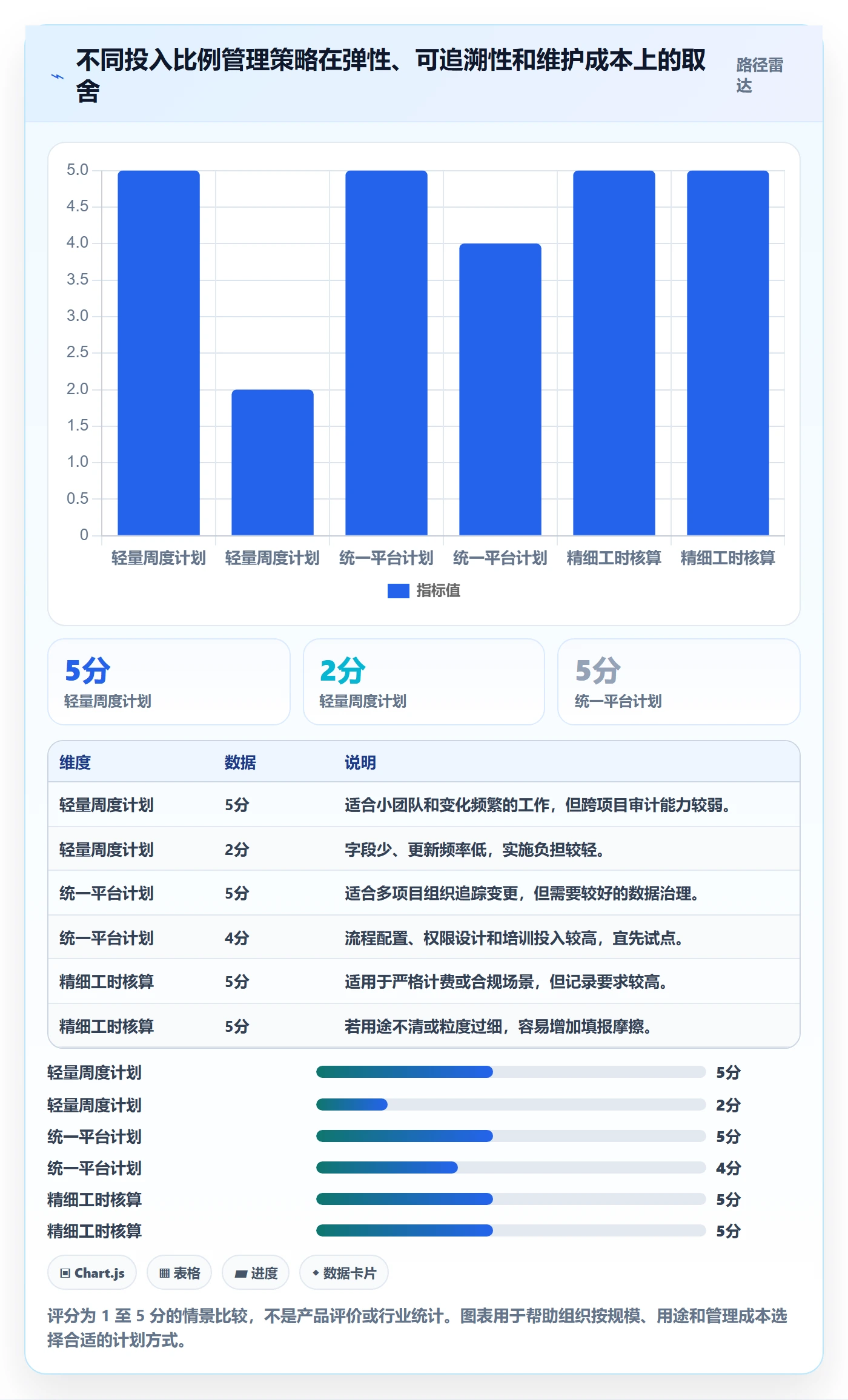Screen dimensions: 848x1400
Task: Click the 说明 column header
Action: pos(360,762)
